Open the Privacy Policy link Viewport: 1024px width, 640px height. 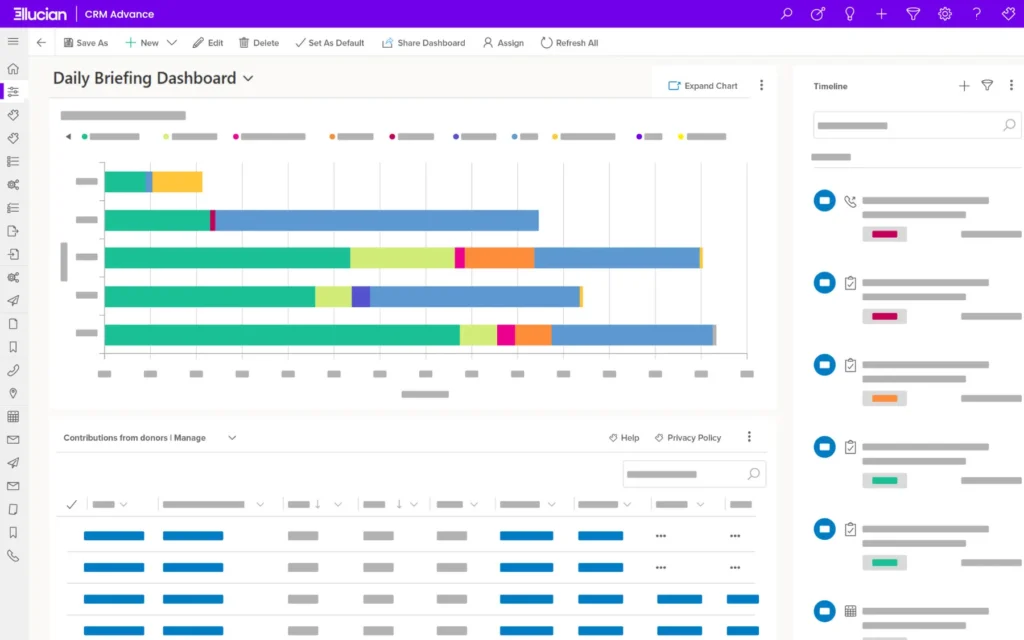point(688,438)
